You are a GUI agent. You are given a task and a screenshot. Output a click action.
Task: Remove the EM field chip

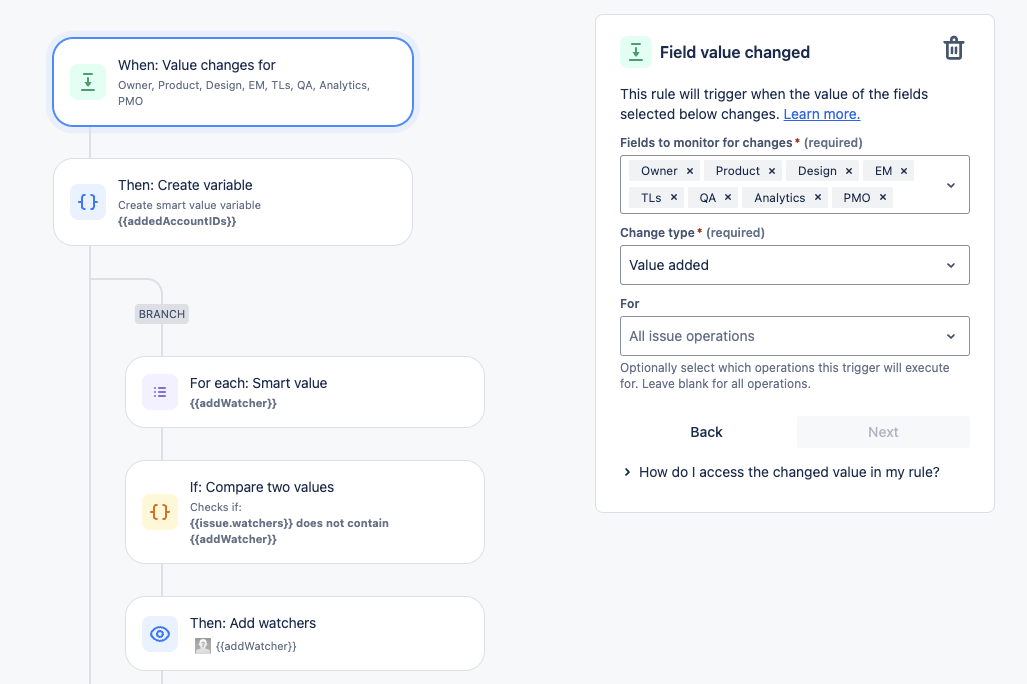904,171
